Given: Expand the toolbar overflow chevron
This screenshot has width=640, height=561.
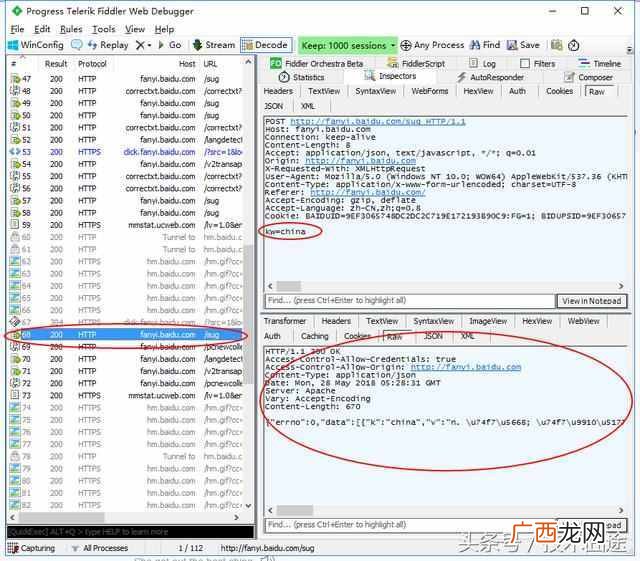Looking at the screenshot, I should point(630,50).
